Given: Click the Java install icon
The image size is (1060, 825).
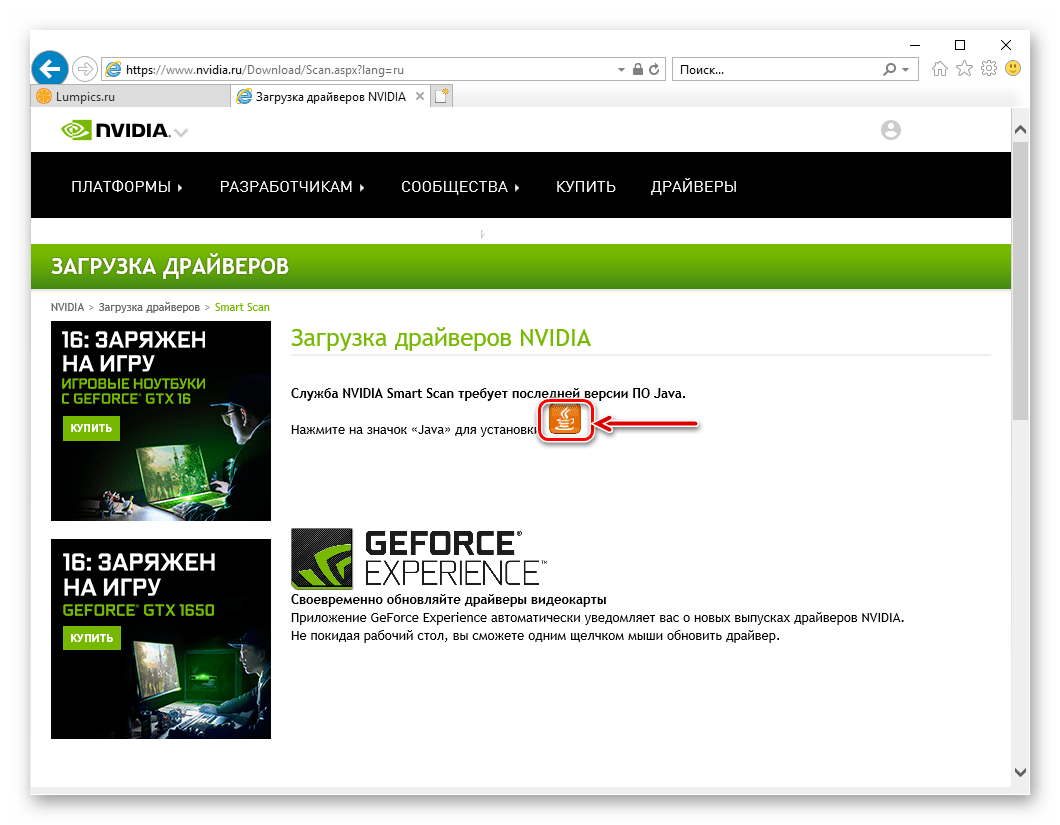Looking at the screenshot, I should coord(564,420).
